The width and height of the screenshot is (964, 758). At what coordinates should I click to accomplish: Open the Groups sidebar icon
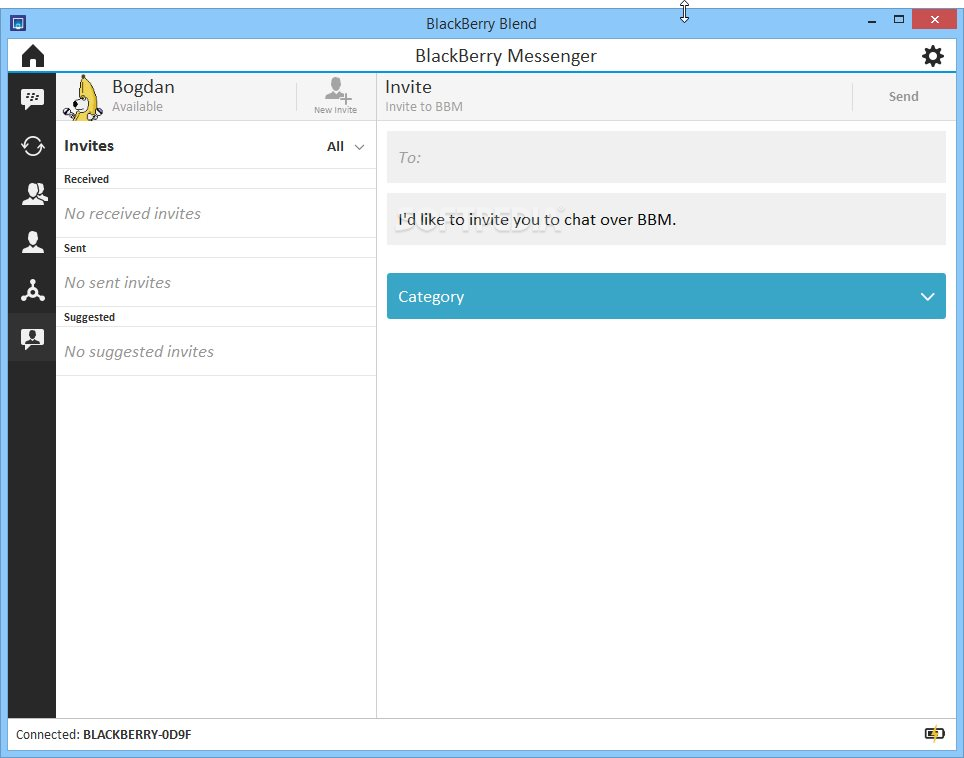click(34, 194)
